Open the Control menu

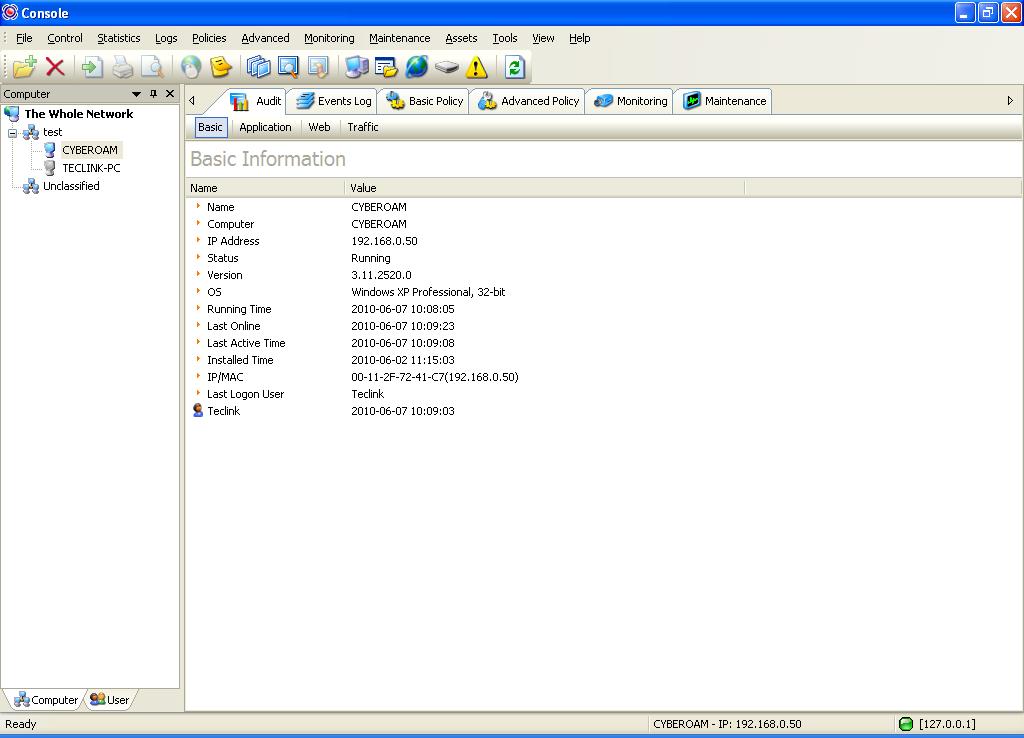point(65,38)
